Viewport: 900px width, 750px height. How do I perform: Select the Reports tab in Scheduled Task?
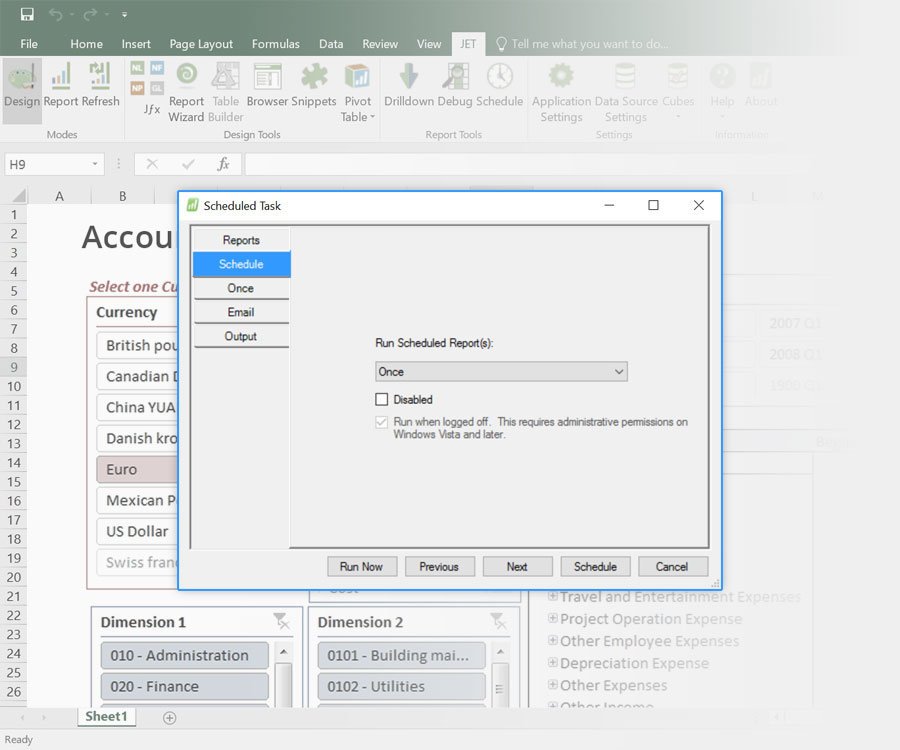pyautogui.click(x=241, y=240)
